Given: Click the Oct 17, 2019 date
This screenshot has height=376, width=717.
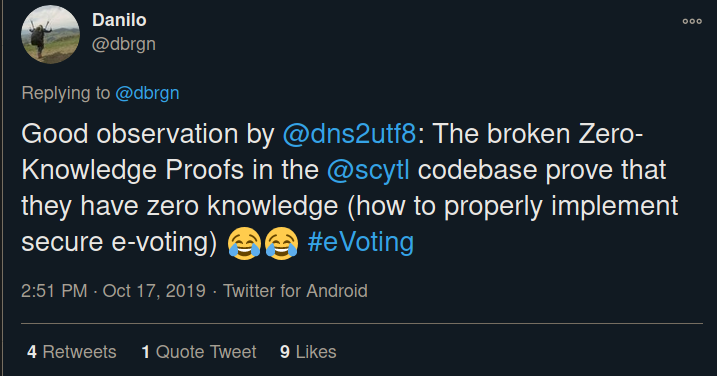Looking at the screenshot, I should (154, 291).
